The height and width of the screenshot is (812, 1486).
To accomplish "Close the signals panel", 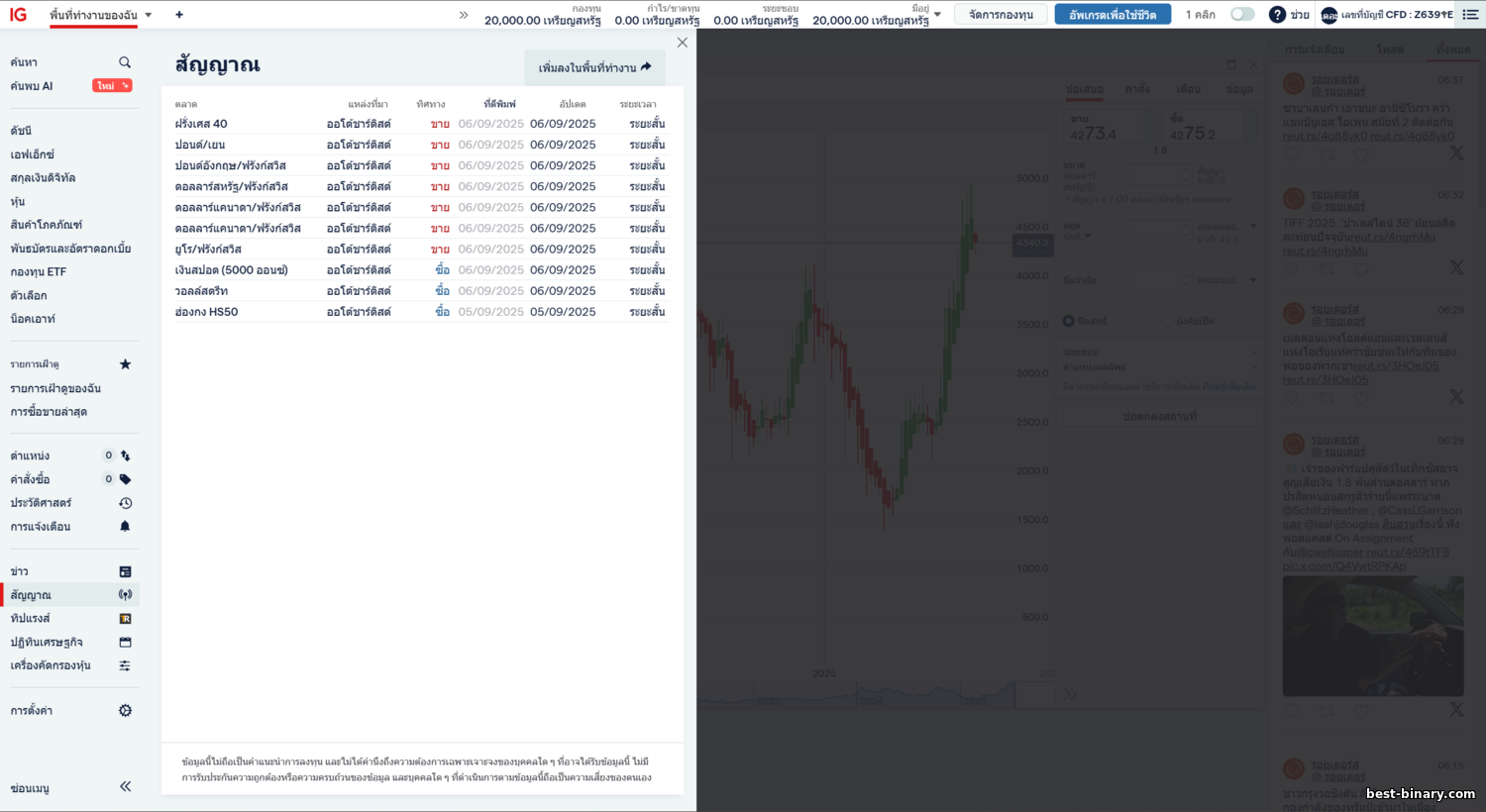I will pos(682,43).
